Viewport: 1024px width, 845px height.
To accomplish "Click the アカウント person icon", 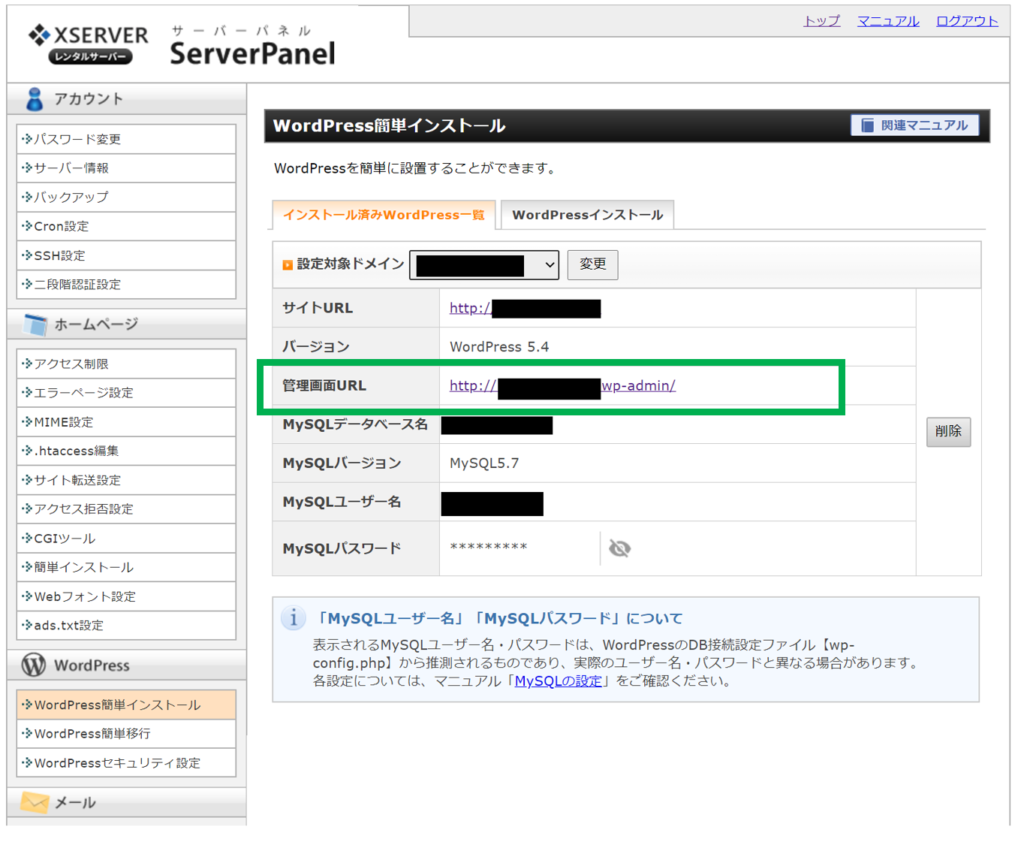I will [x=37, y=97].
